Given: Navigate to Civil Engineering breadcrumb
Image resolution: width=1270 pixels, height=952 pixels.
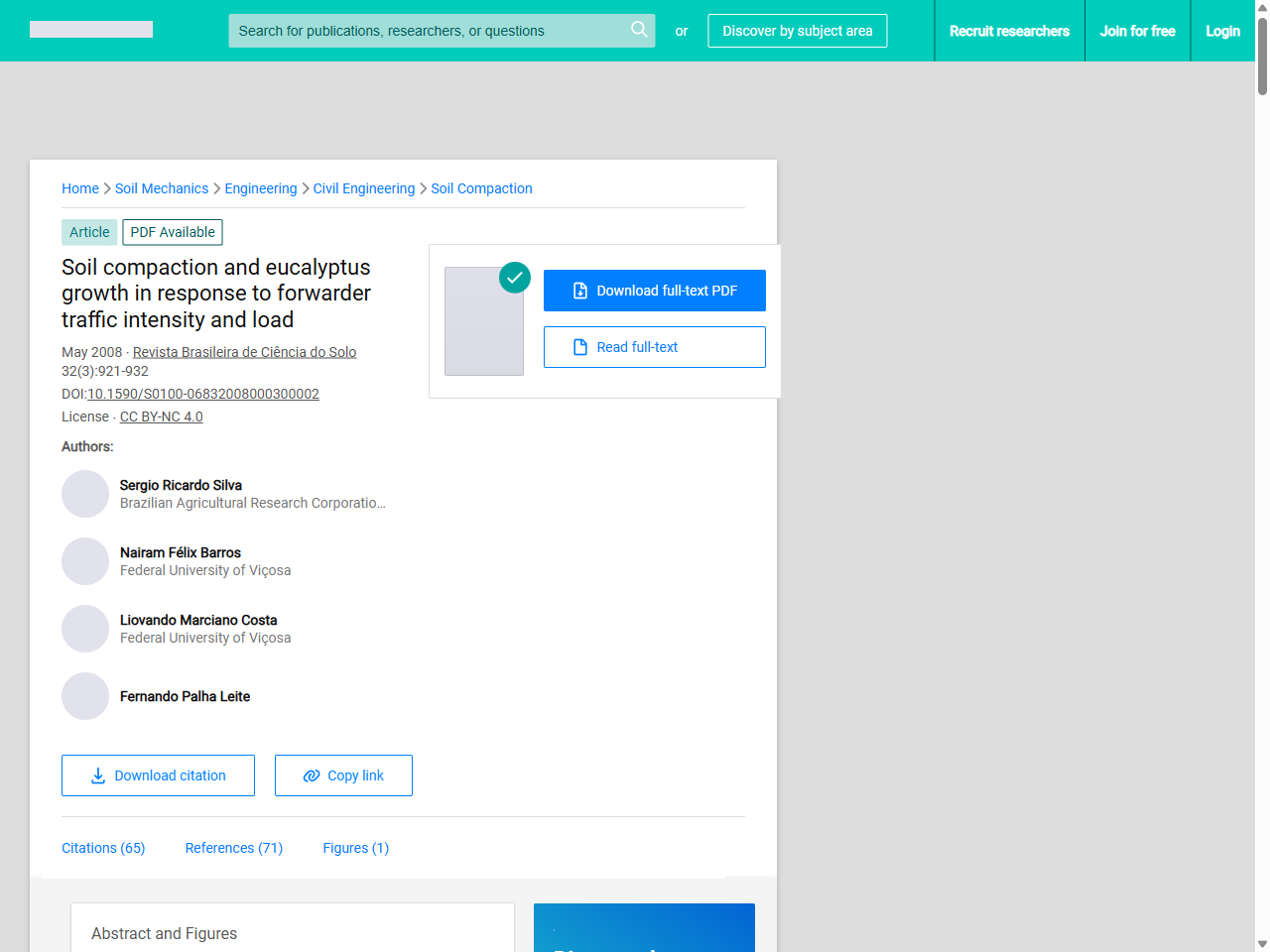Looking at the screenshot, I should pyautogui.click(x=363, y=188).
